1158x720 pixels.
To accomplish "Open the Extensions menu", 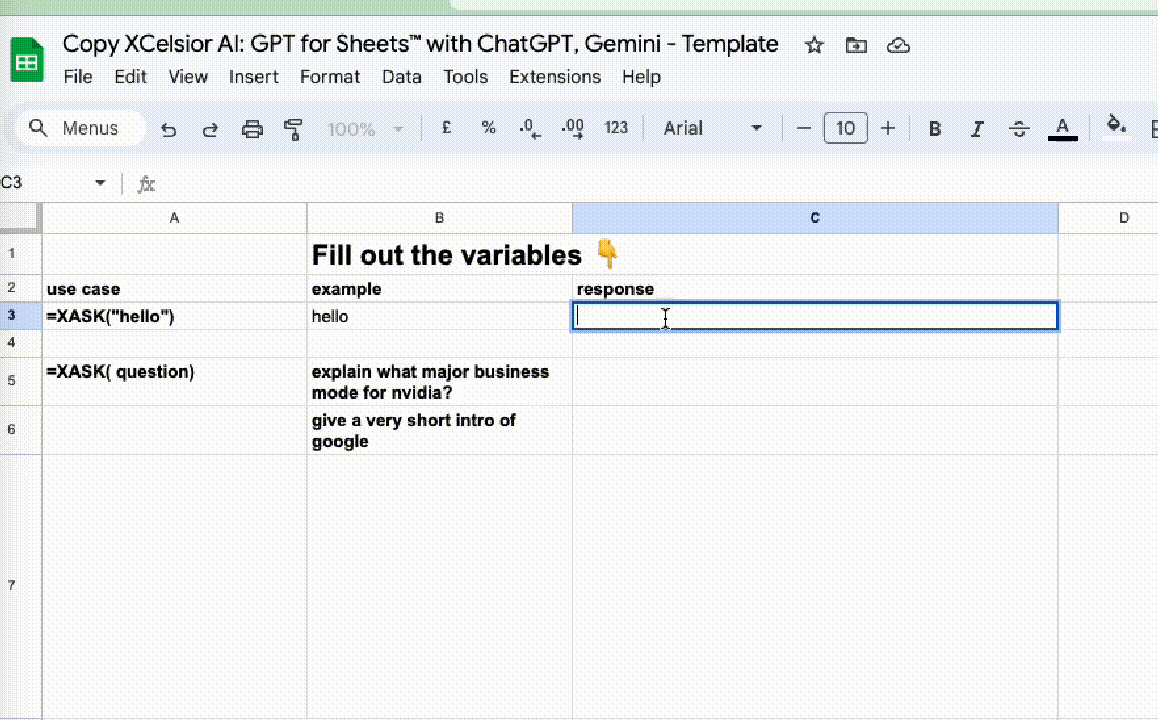I will point(555,77).
